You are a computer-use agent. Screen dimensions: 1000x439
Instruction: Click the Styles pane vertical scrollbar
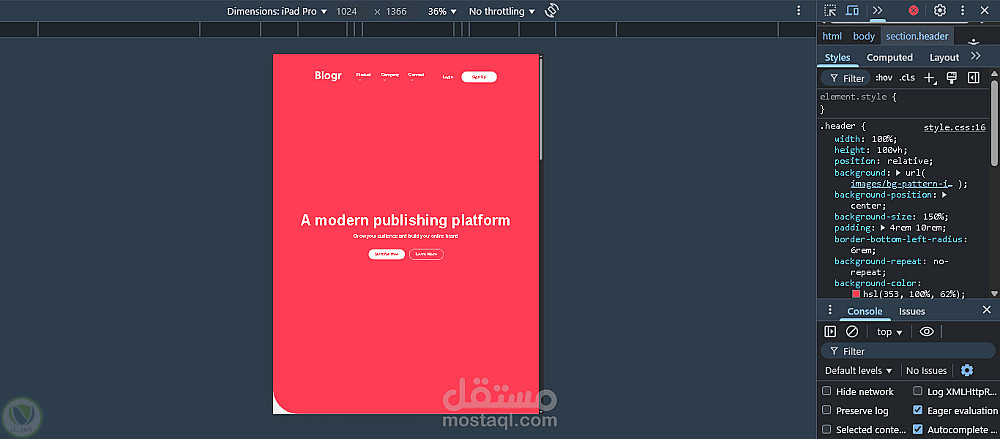[994, 121]
